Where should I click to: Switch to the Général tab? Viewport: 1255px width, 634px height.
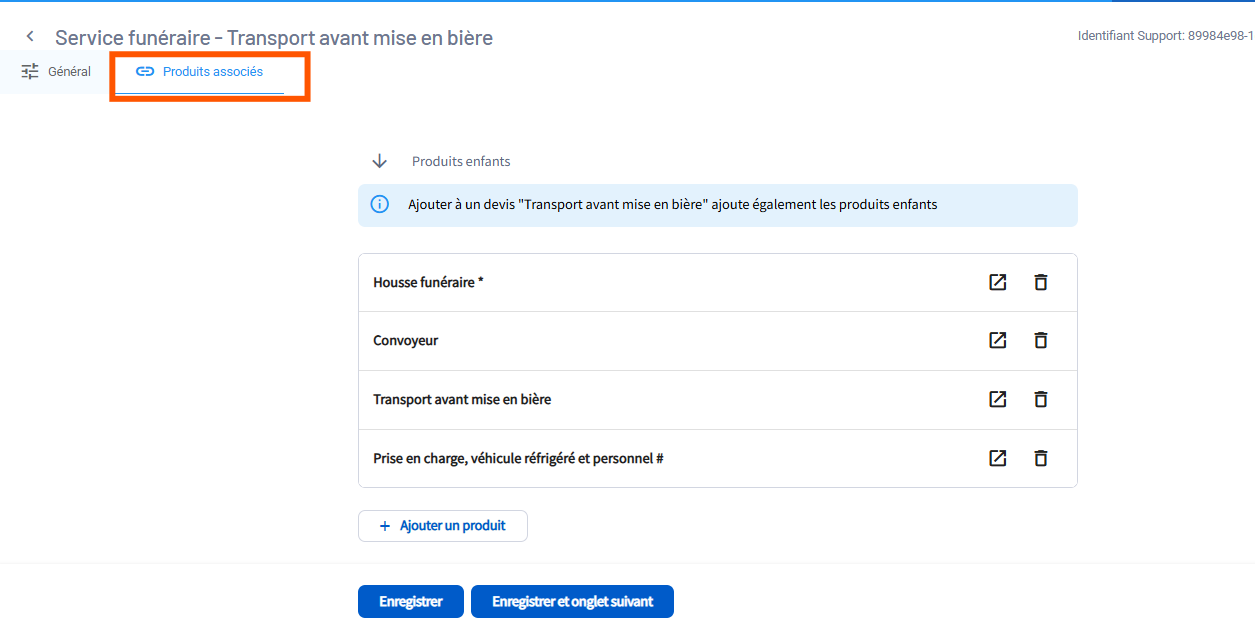click(x=56, y=72)
